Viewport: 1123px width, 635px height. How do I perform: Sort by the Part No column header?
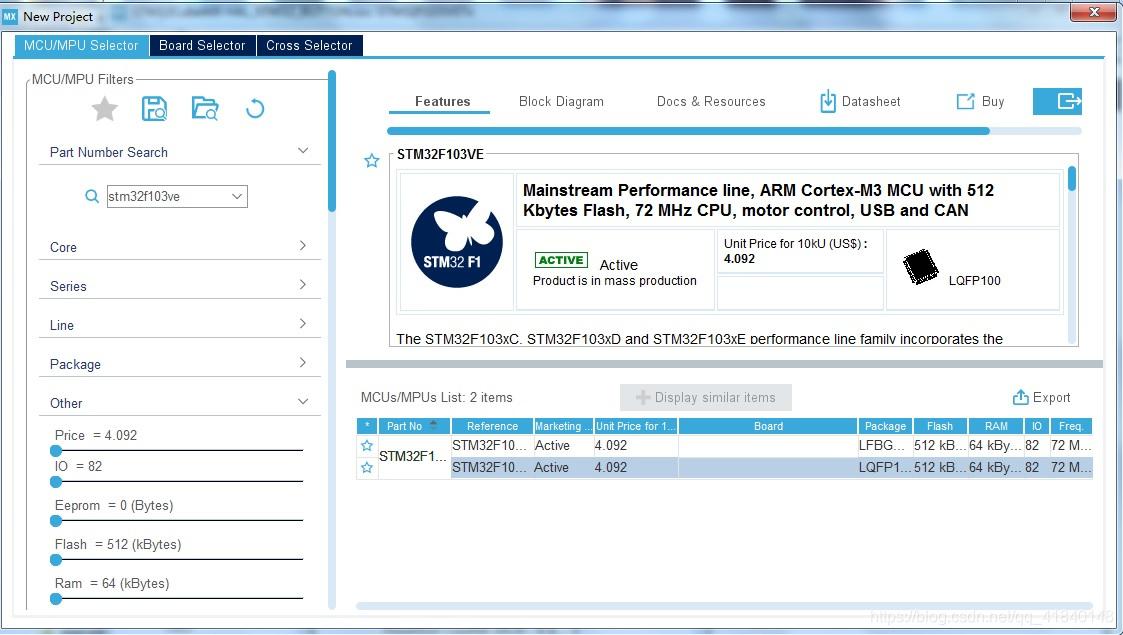[x=414, y=426]
